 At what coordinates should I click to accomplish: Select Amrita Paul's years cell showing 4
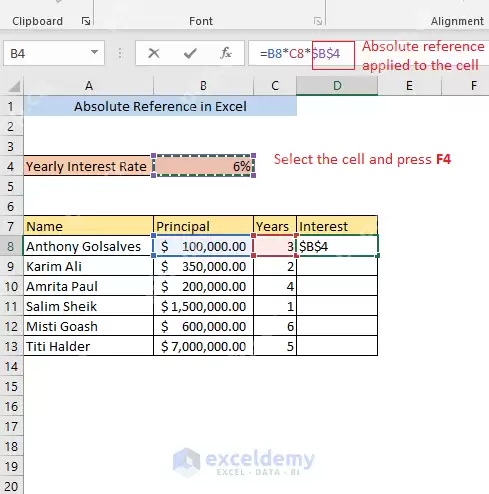click(275, 286)
